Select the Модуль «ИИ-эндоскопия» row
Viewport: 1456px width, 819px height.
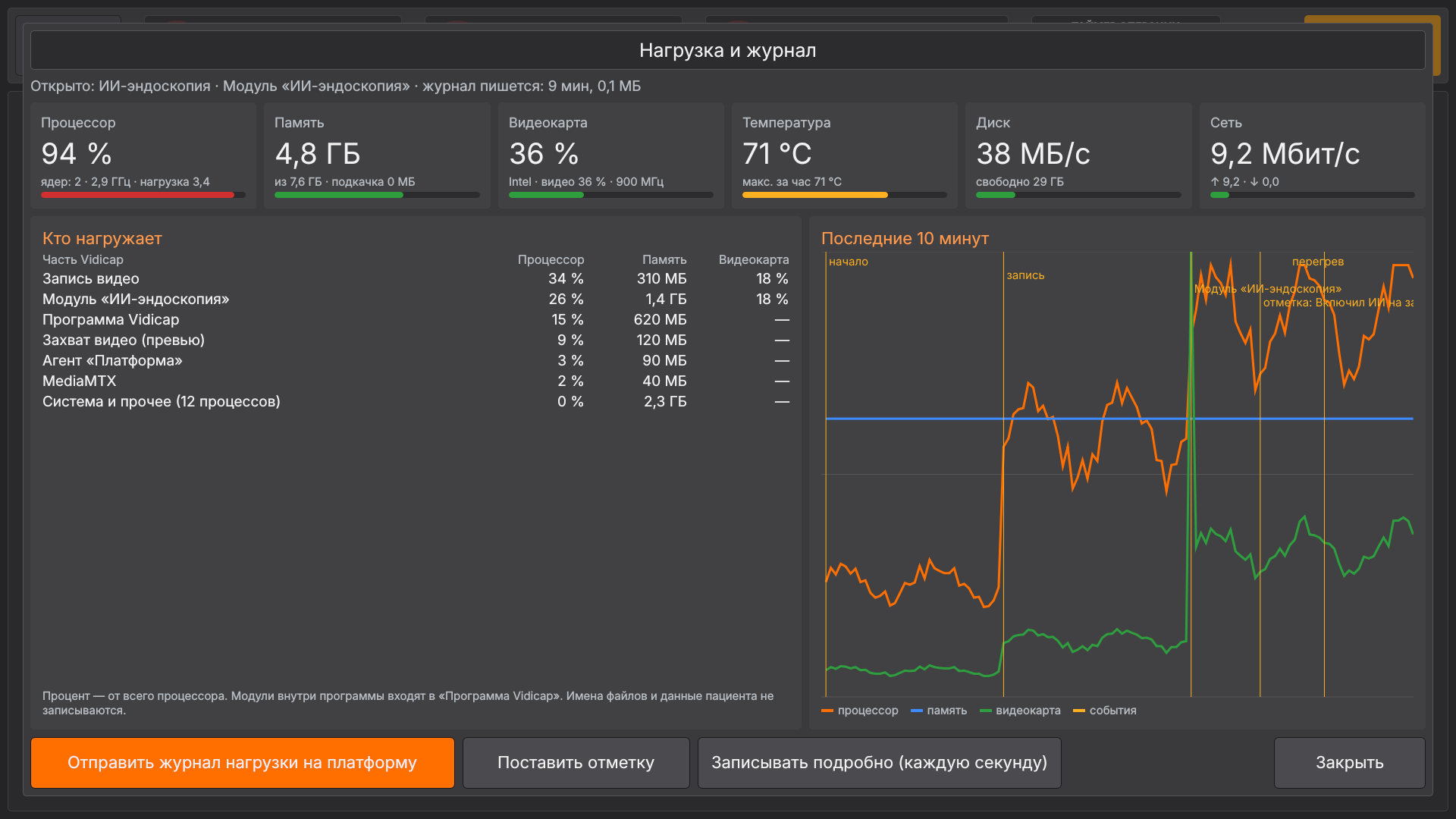coord(416,300)
